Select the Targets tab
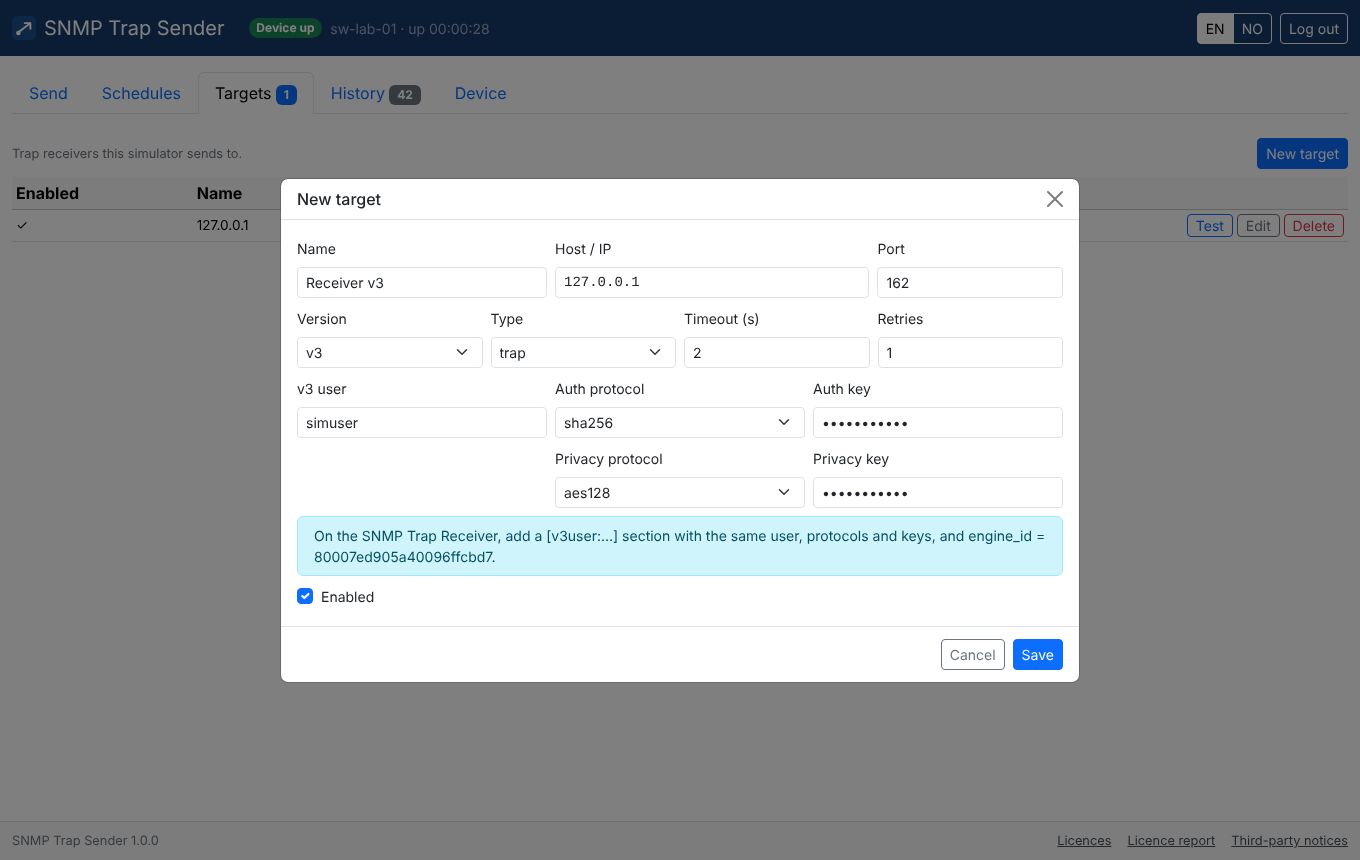The image size is (1360, 860). (x=256, y=93)
